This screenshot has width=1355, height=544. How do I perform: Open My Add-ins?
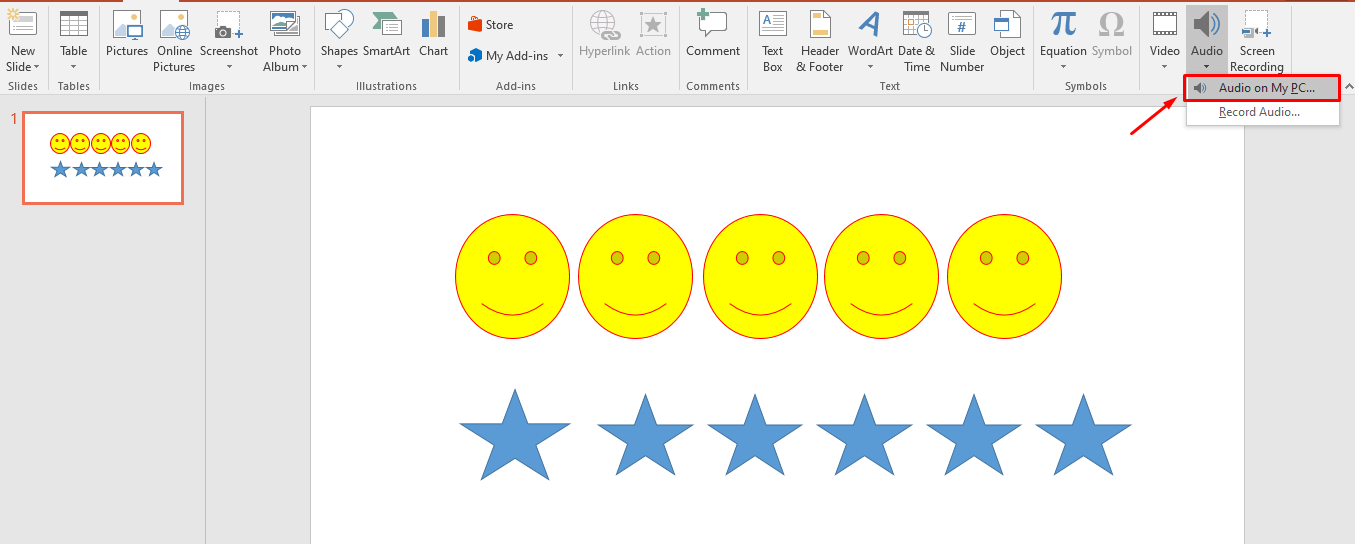click(508, 56)
